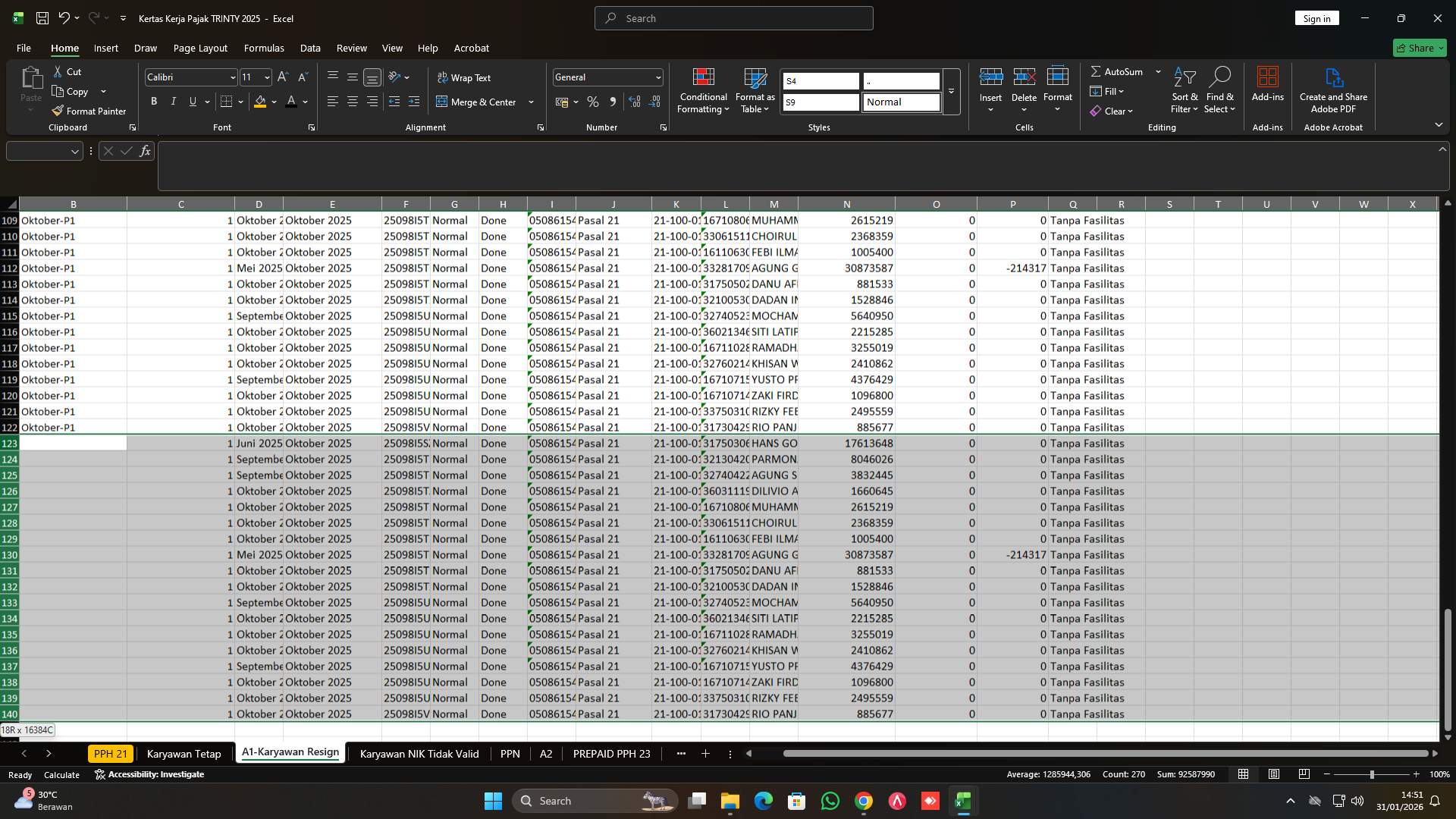
Task: Enable Wrap Text on selected cells
Action: tap(465, 77)
